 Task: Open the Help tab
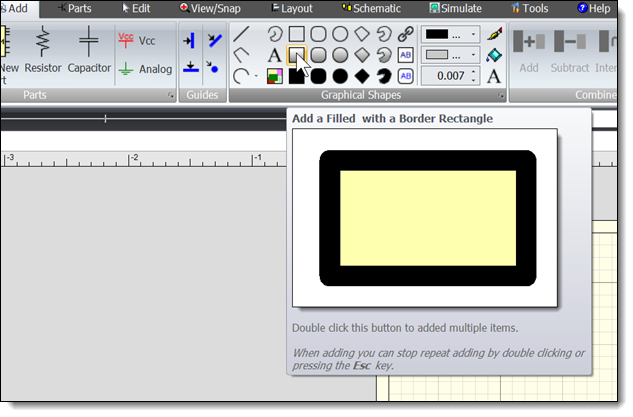(x=594, y=8)
